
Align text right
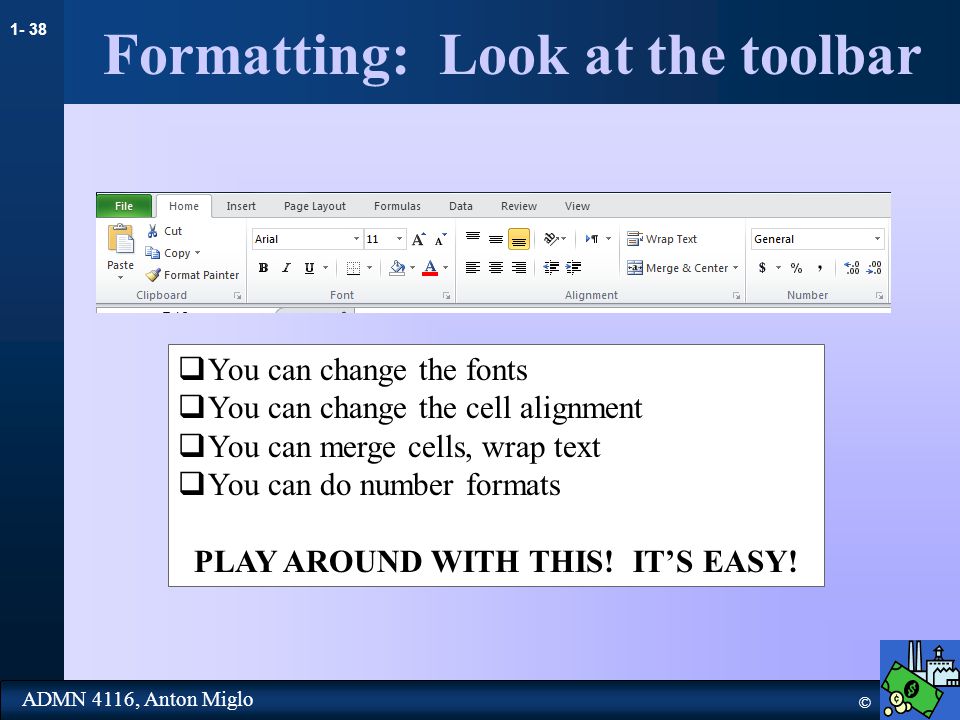(519, 268)
